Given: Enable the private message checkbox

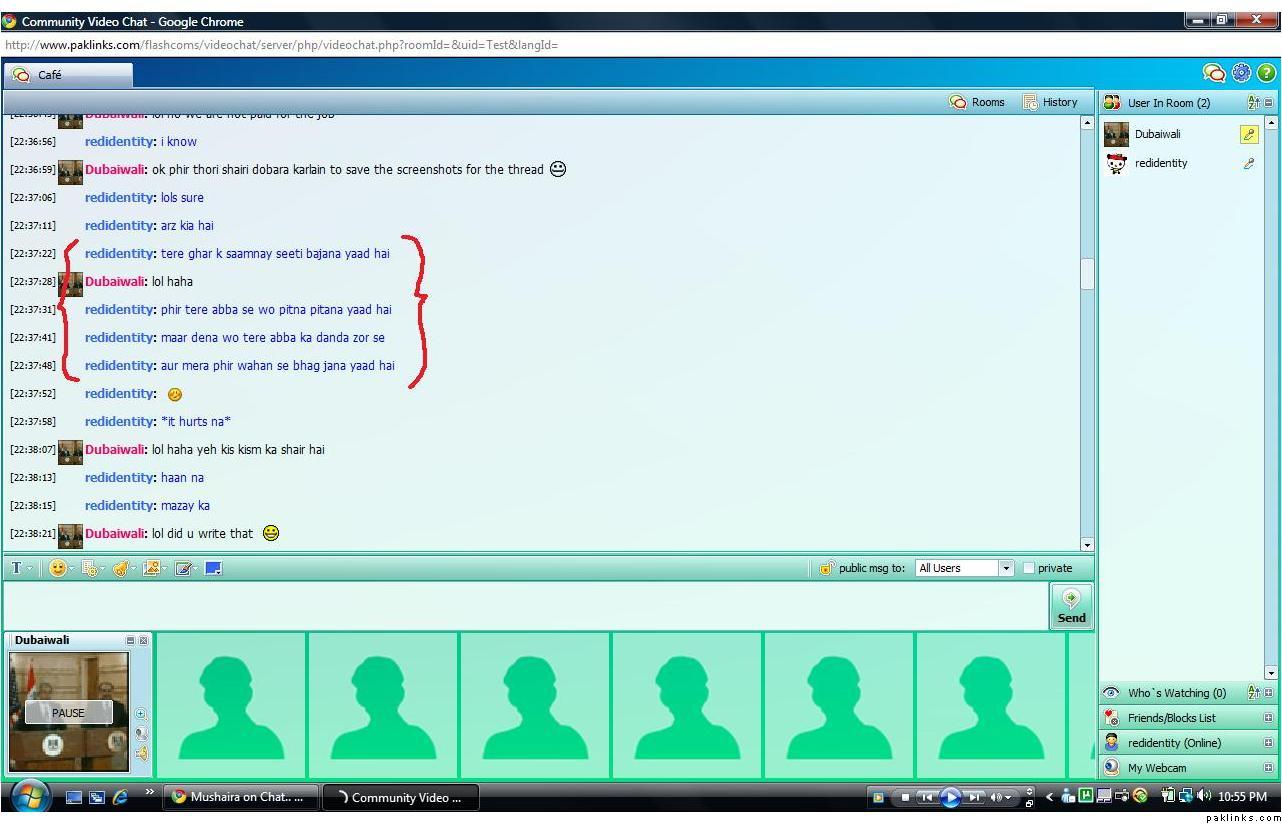Looking at the screenshot, I should tap(1029, 568).
